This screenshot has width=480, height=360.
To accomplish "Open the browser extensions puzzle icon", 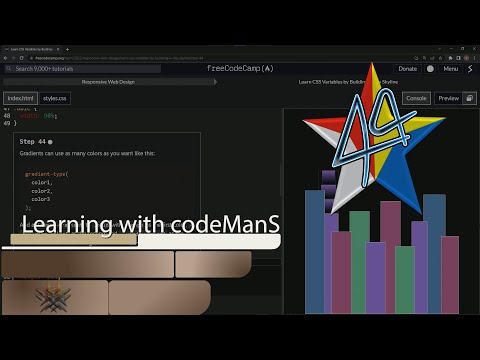I will tap(450, 58).
